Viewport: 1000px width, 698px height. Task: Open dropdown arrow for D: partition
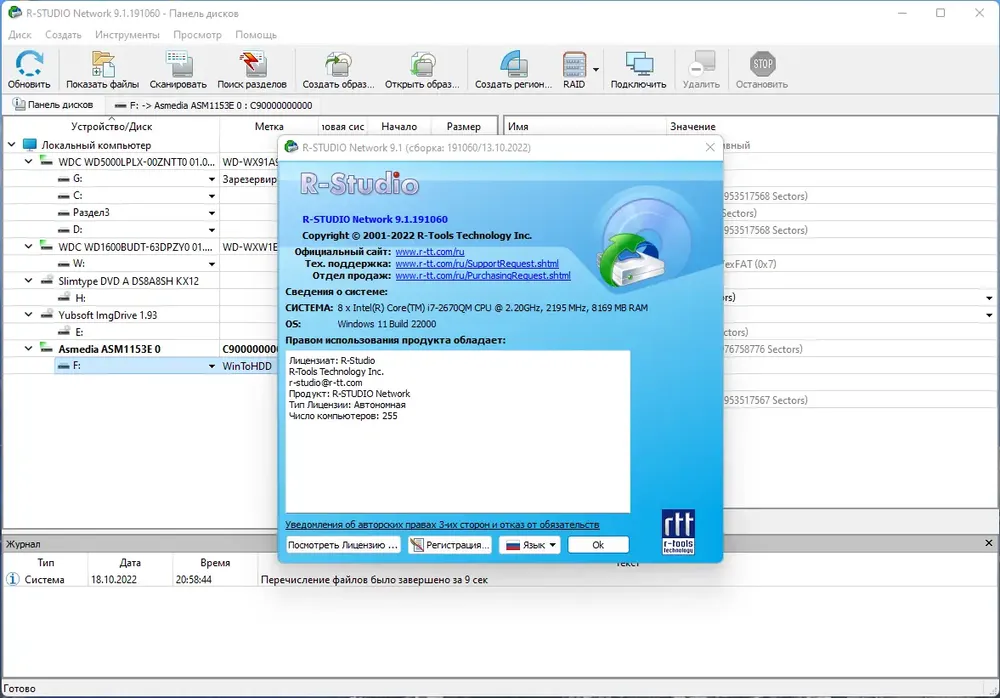click(212, 230)
